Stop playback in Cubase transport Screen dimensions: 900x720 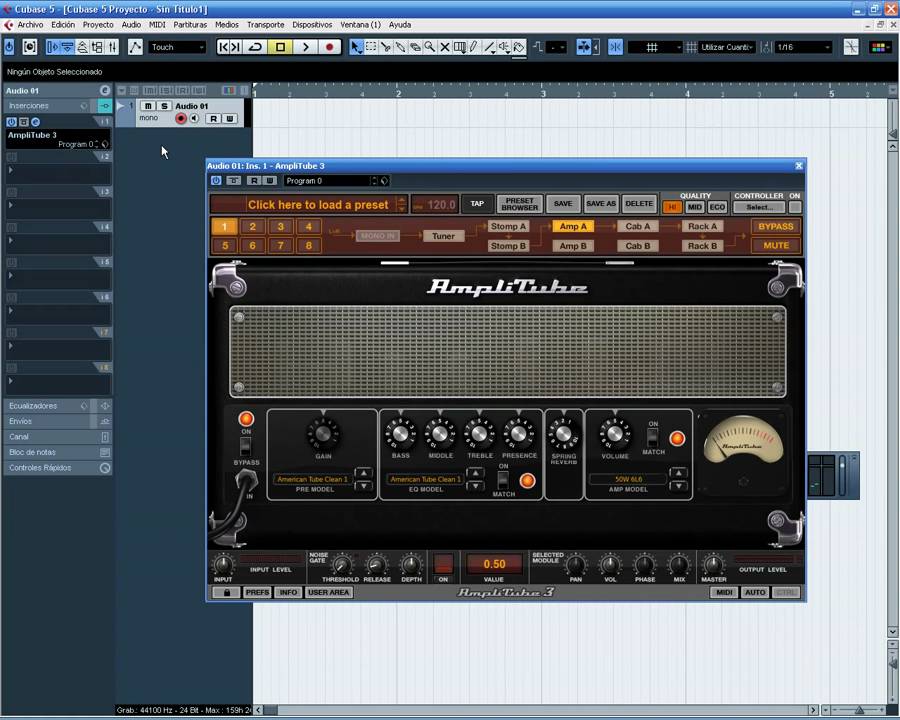pos(280,47)
